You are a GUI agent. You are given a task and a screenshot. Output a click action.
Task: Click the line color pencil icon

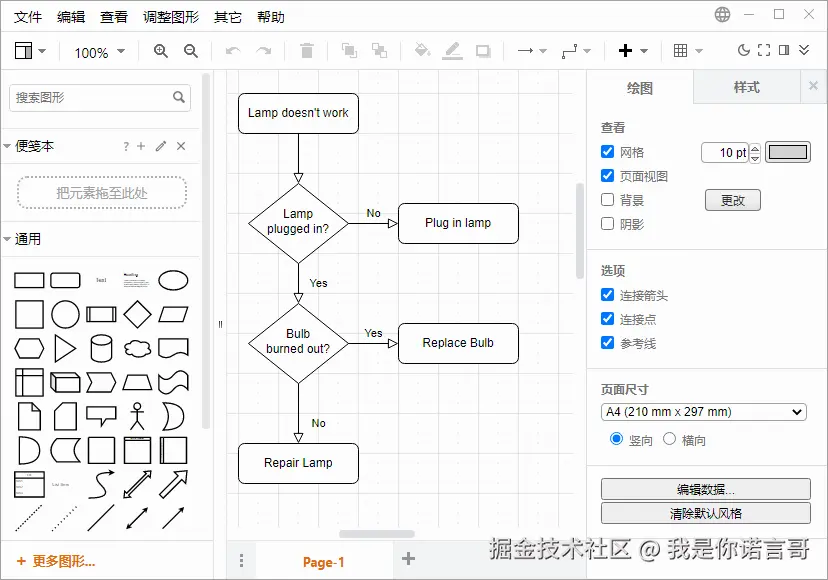click(x=452, y=51)
